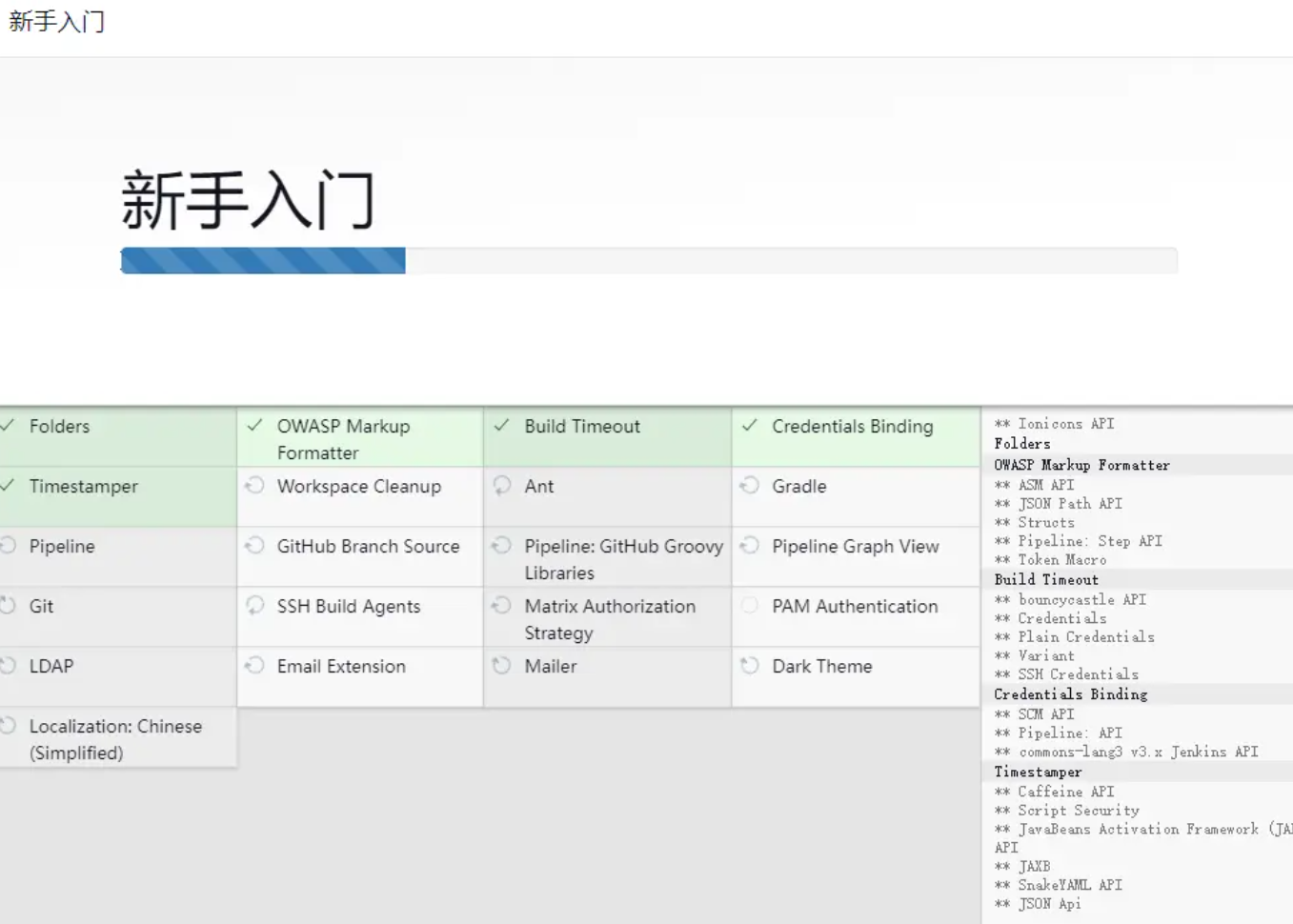Click 'OWASP Markup Formatter' in the install log
Image resolution: width=1293 pixels, height=924 pixels.
(x=1081, y=465)
